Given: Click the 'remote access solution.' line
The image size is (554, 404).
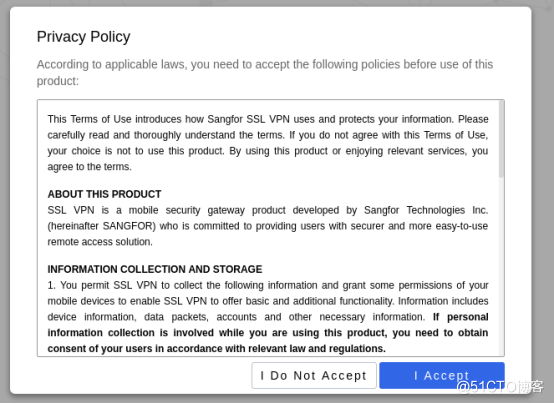Looking at the screenshot, I should pyautogui.click(x=100, y=242).
